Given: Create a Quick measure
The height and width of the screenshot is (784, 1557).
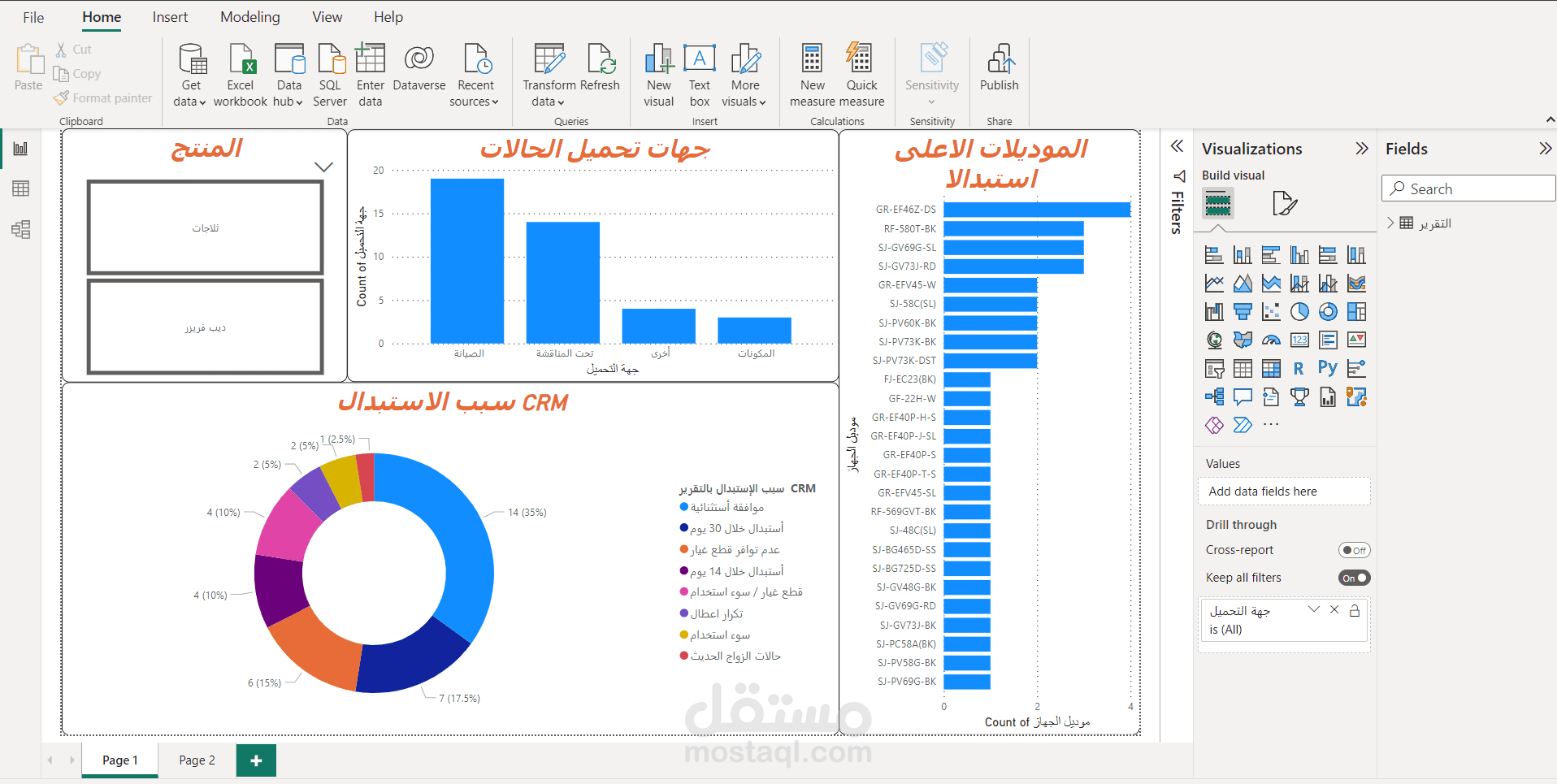Looking at the screenshot, I should click(x=861, y=76).
